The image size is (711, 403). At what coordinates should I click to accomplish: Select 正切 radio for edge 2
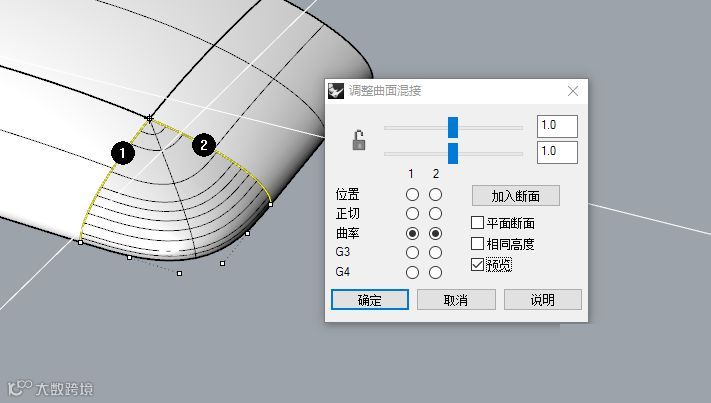435,214
